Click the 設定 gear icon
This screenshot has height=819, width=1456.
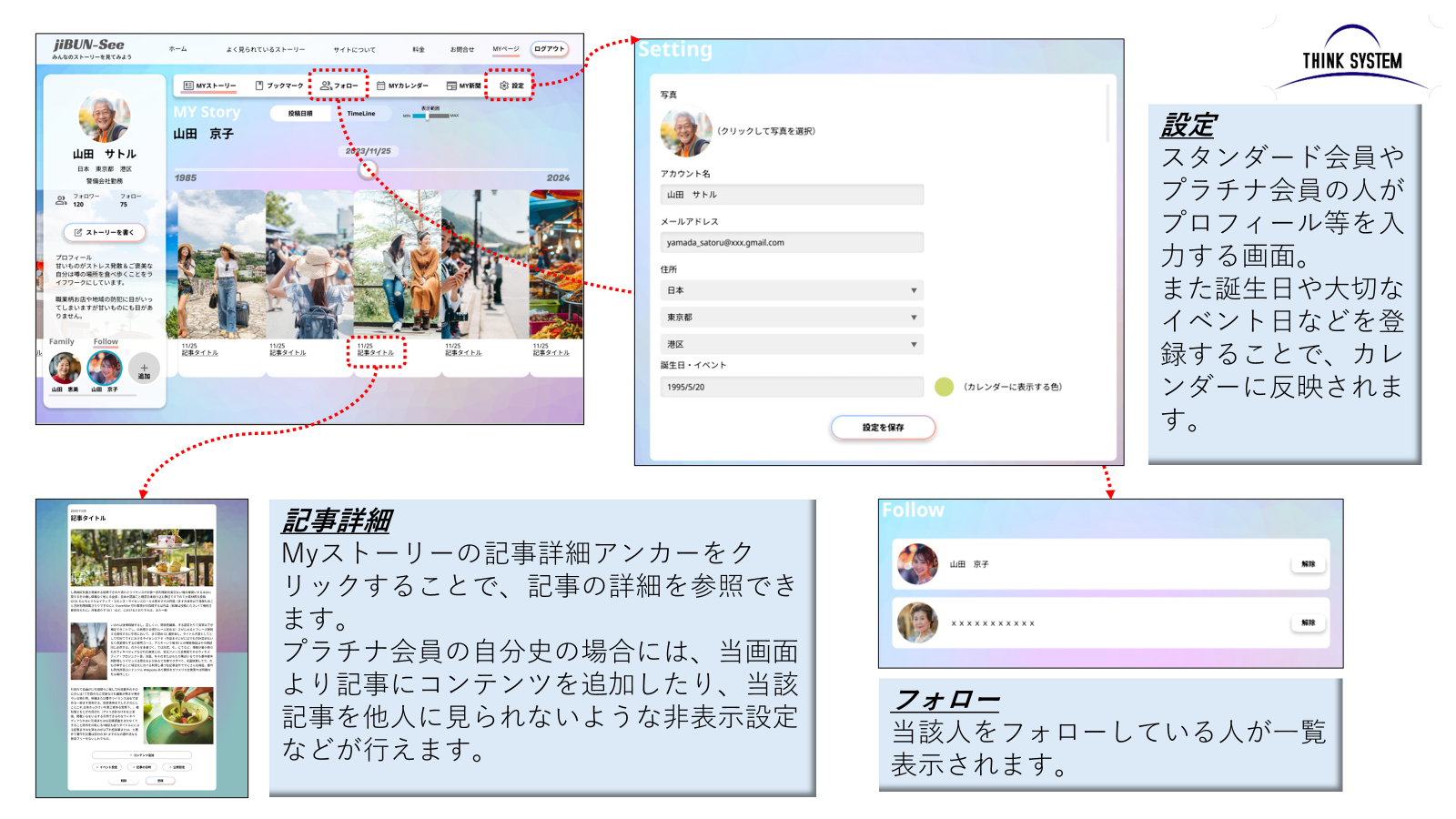[x=504, y=86]
